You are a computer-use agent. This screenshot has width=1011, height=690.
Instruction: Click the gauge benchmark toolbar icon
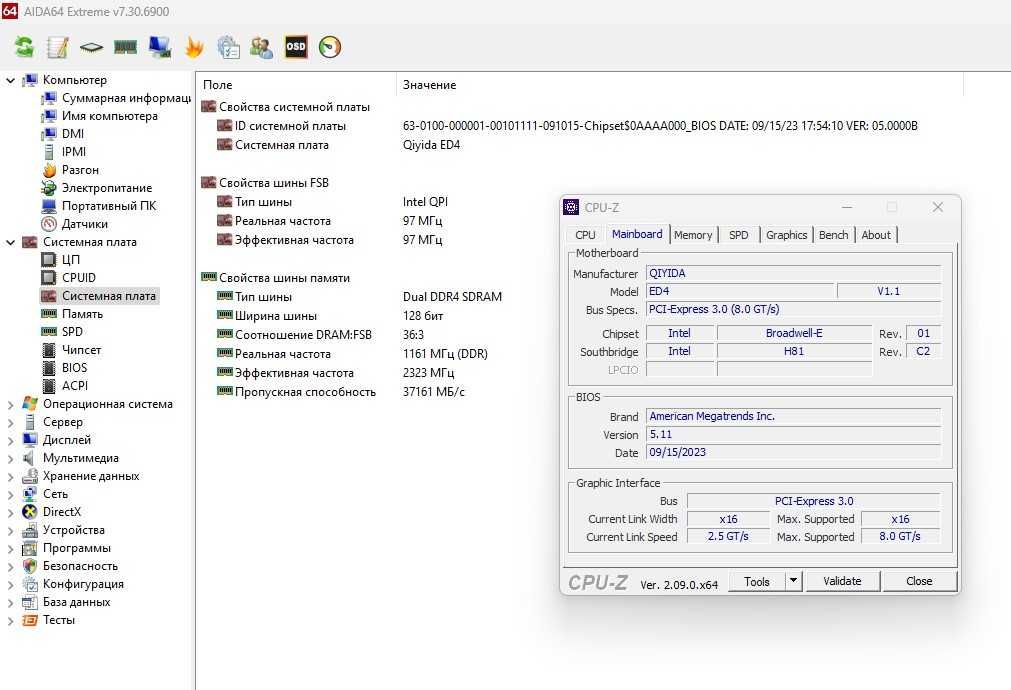[x=329, y=46]
